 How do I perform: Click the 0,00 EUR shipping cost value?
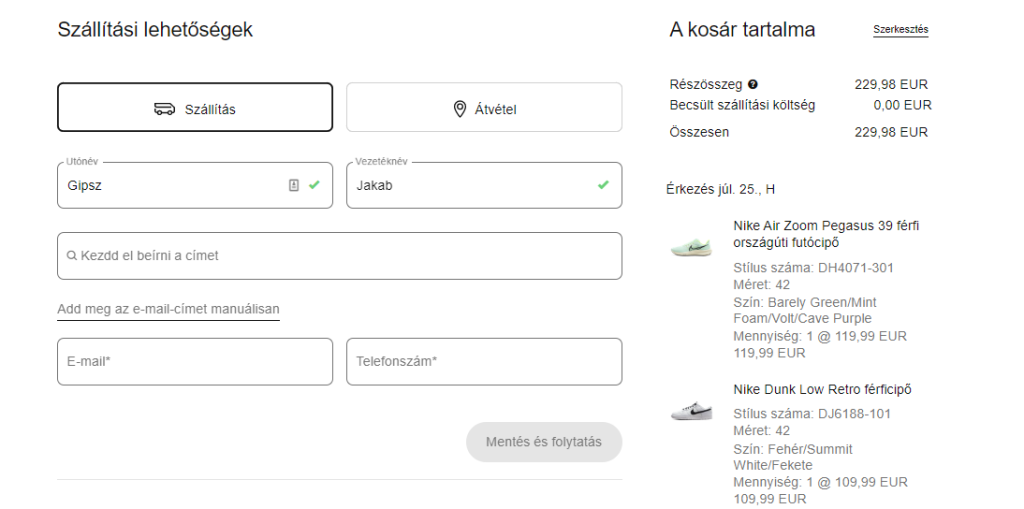[x=903, y=105]
